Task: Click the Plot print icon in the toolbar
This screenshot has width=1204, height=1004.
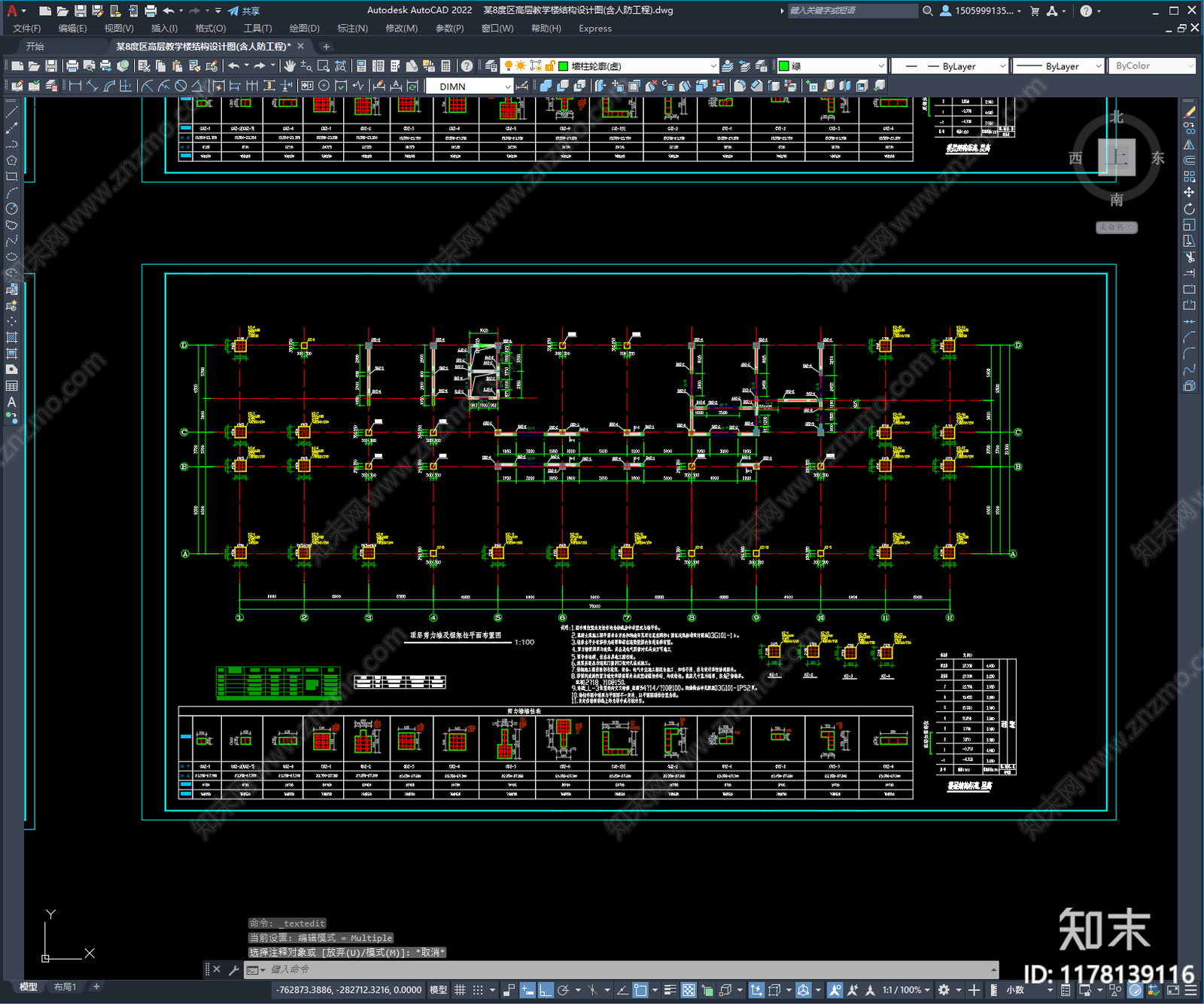Action: (x=72, y=66)
